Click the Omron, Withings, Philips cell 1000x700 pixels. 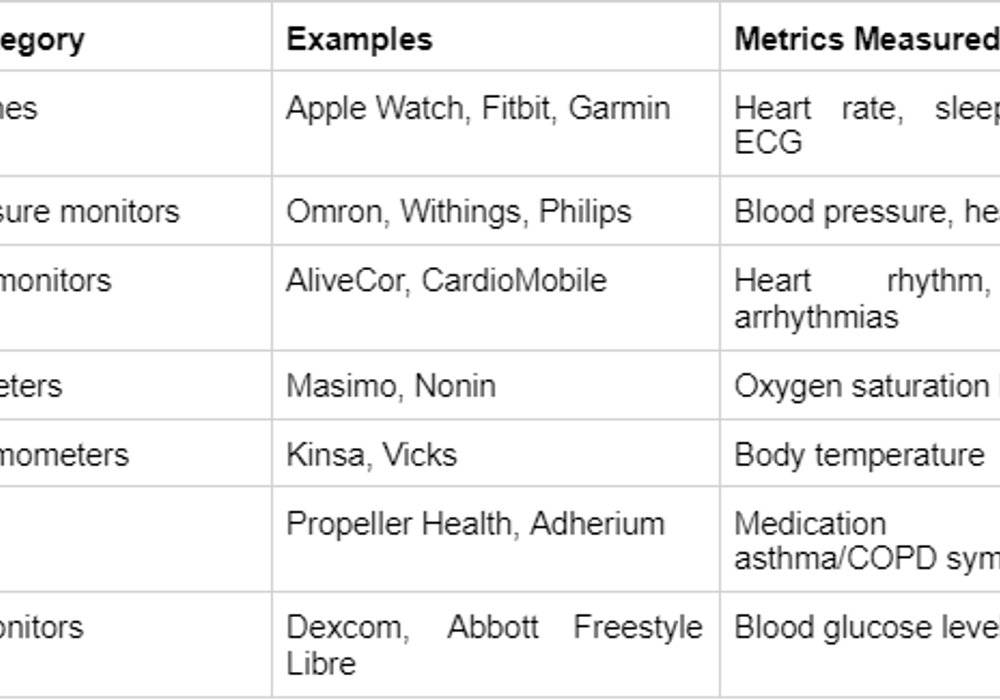pyautogui.click(x=496, y=210)
